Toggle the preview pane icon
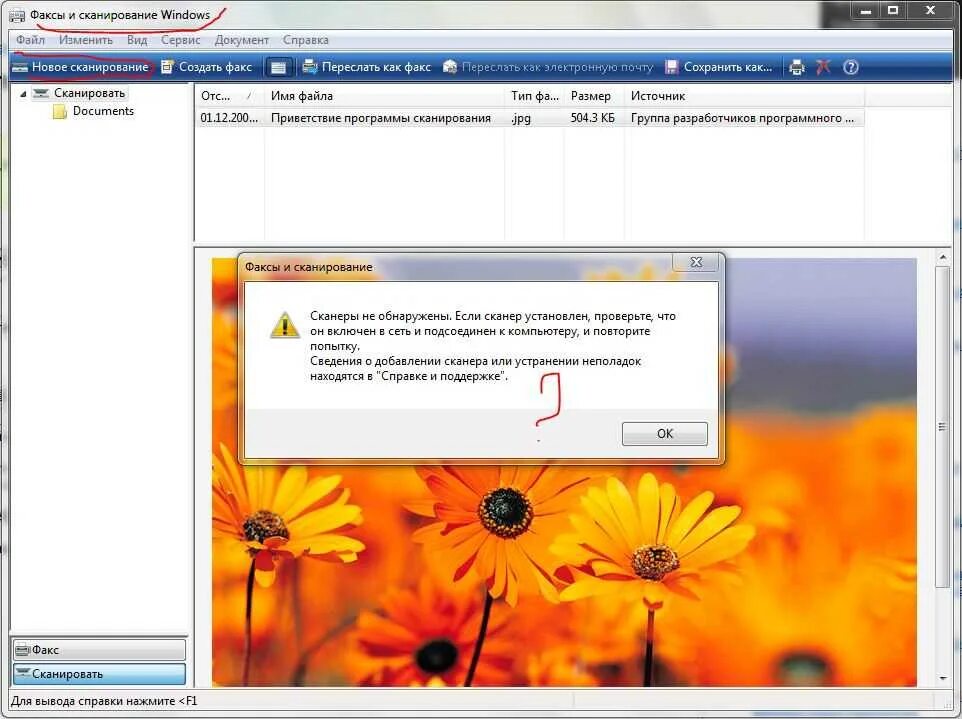This screenshot has height=719, width=962. click(x=278, y=67)
